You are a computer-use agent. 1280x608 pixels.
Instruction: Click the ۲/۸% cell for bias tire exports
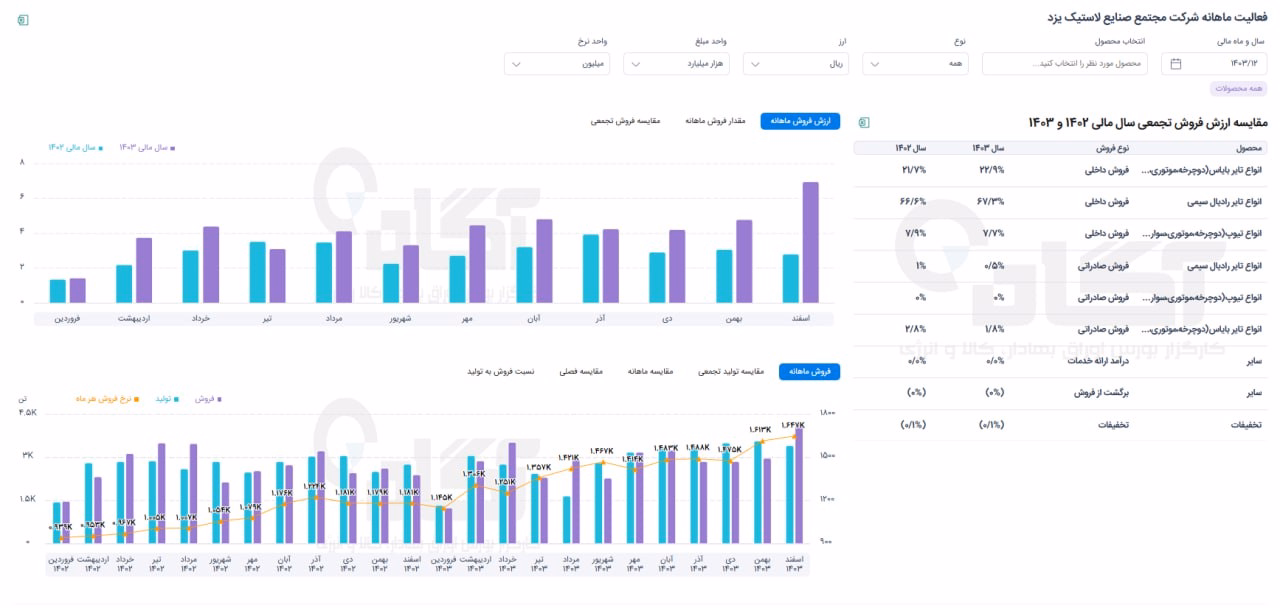pos(917,329)
